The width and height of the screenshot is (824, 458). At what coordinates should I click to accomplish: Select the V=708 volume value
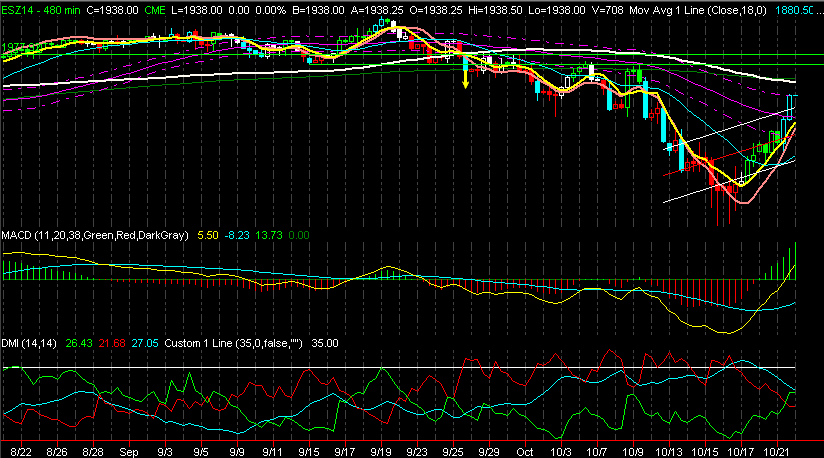(x=607, y=10)
